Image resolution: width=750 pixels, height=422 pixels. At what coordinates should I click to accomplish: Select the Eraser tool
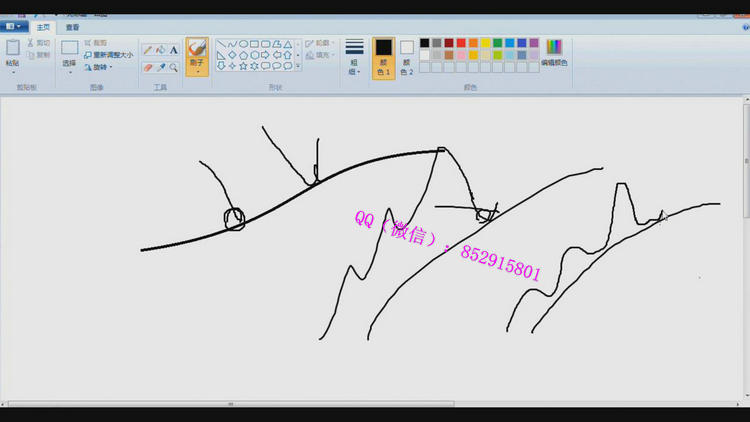point(147,67)
